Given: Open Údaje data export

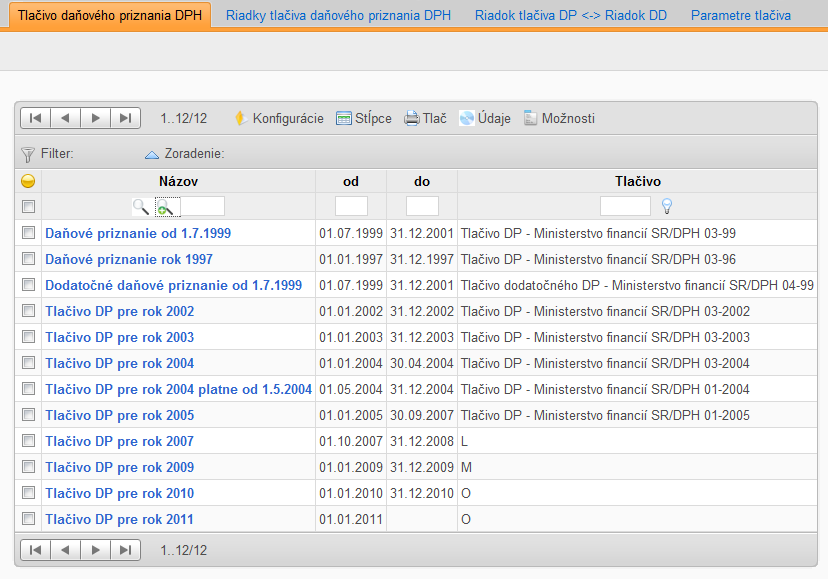Looking at the screenshot, I should coord(485,118).
